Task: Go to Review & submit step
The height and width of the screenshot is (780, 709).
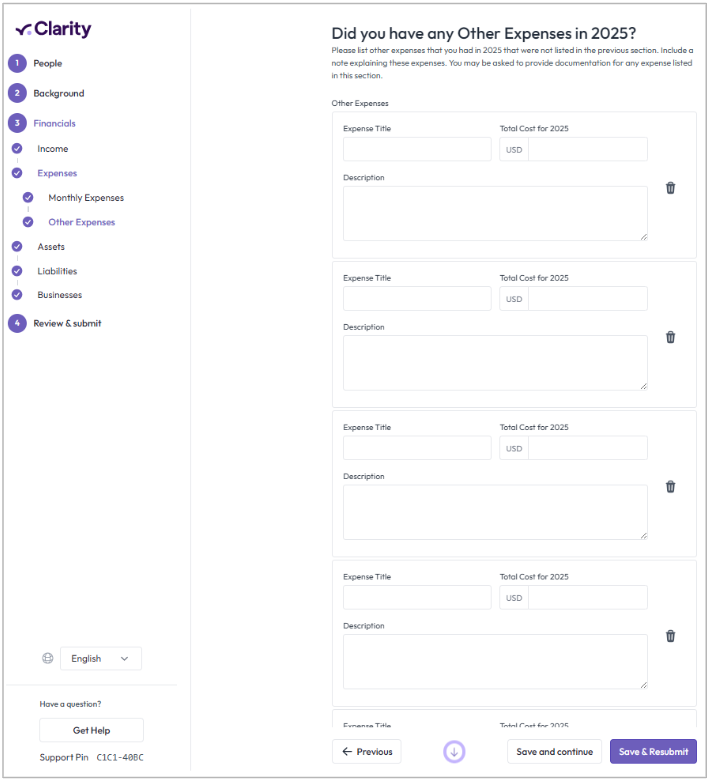Action: (x=67, y=323)
